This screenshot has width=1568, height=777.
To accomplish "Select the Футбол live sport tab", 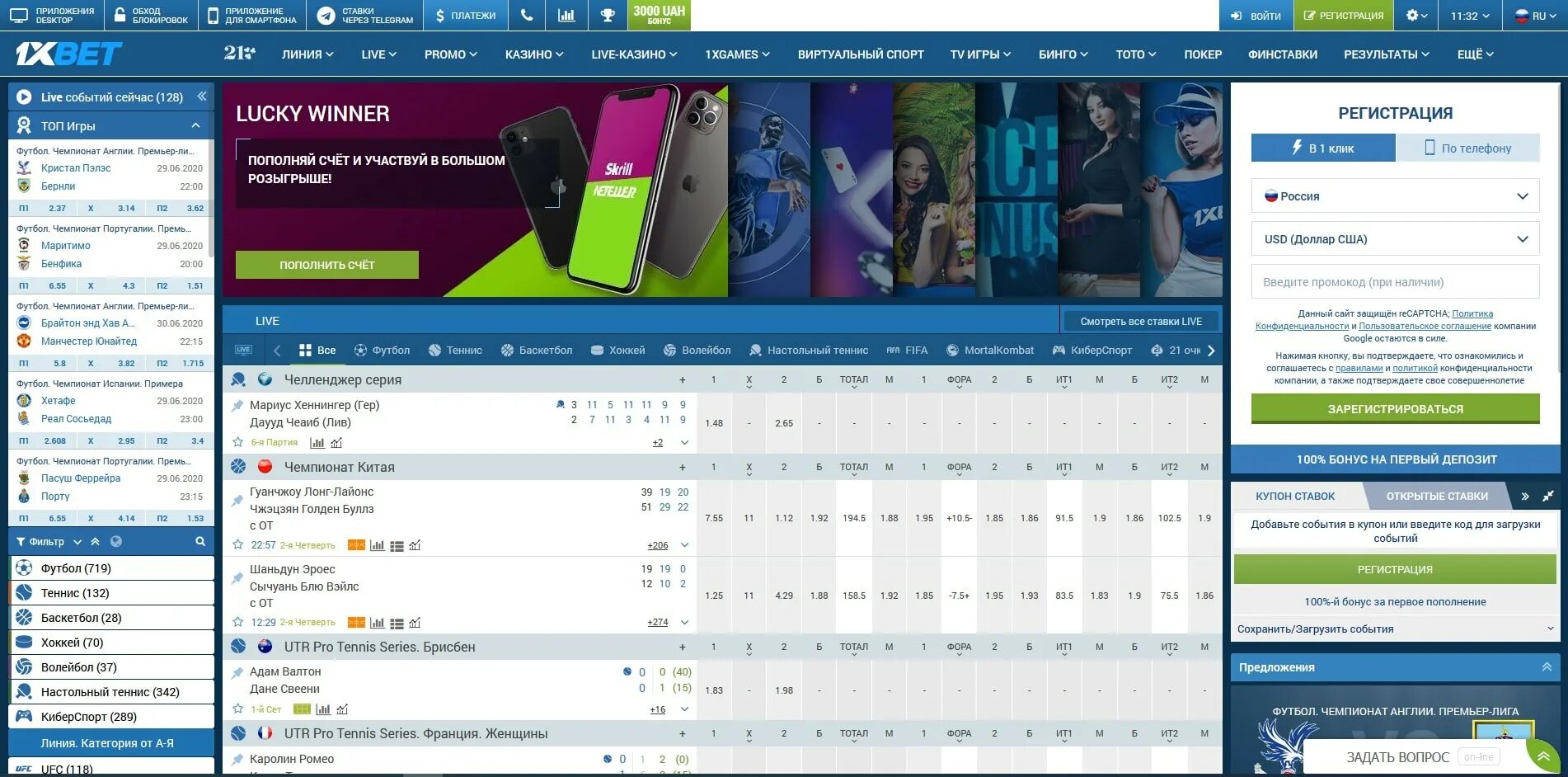I will pyautogui.click(x=382, y=350).
